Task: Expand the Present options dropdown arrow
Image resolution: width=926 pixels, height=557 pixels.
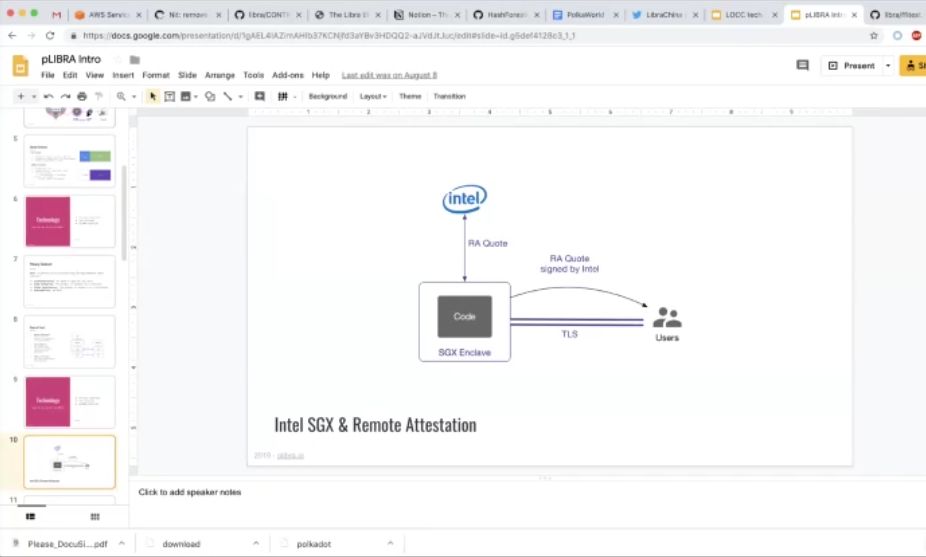Action: (888, 66)
